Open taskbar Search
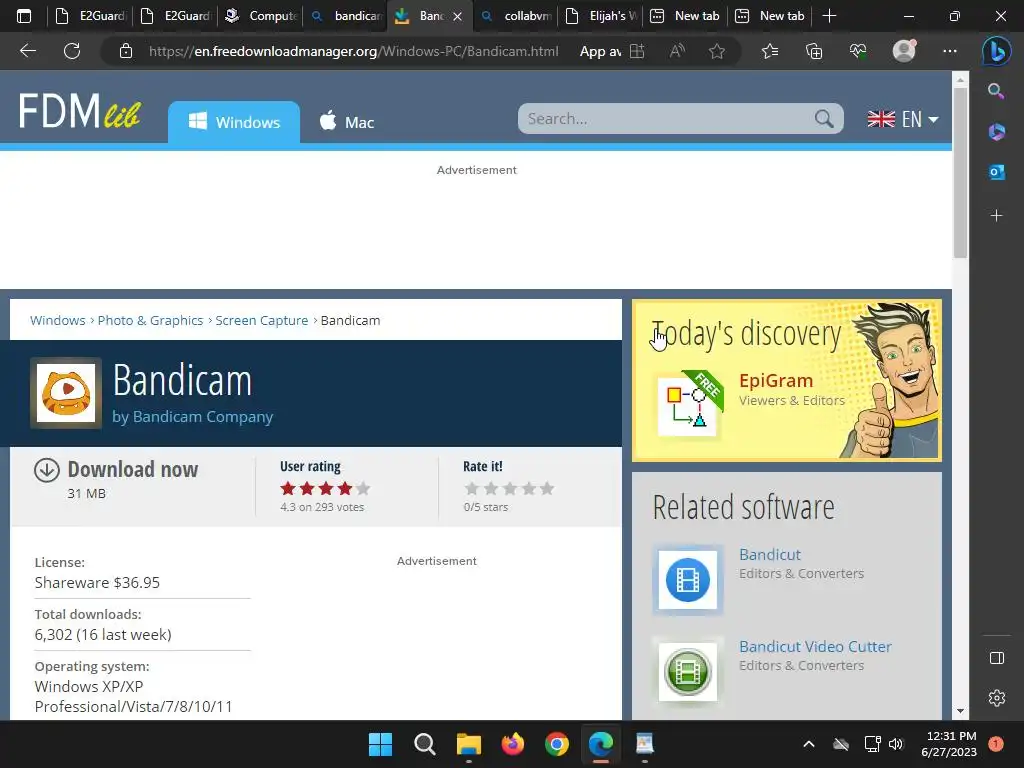The image size is (1024, 768). tap(424, 744)
